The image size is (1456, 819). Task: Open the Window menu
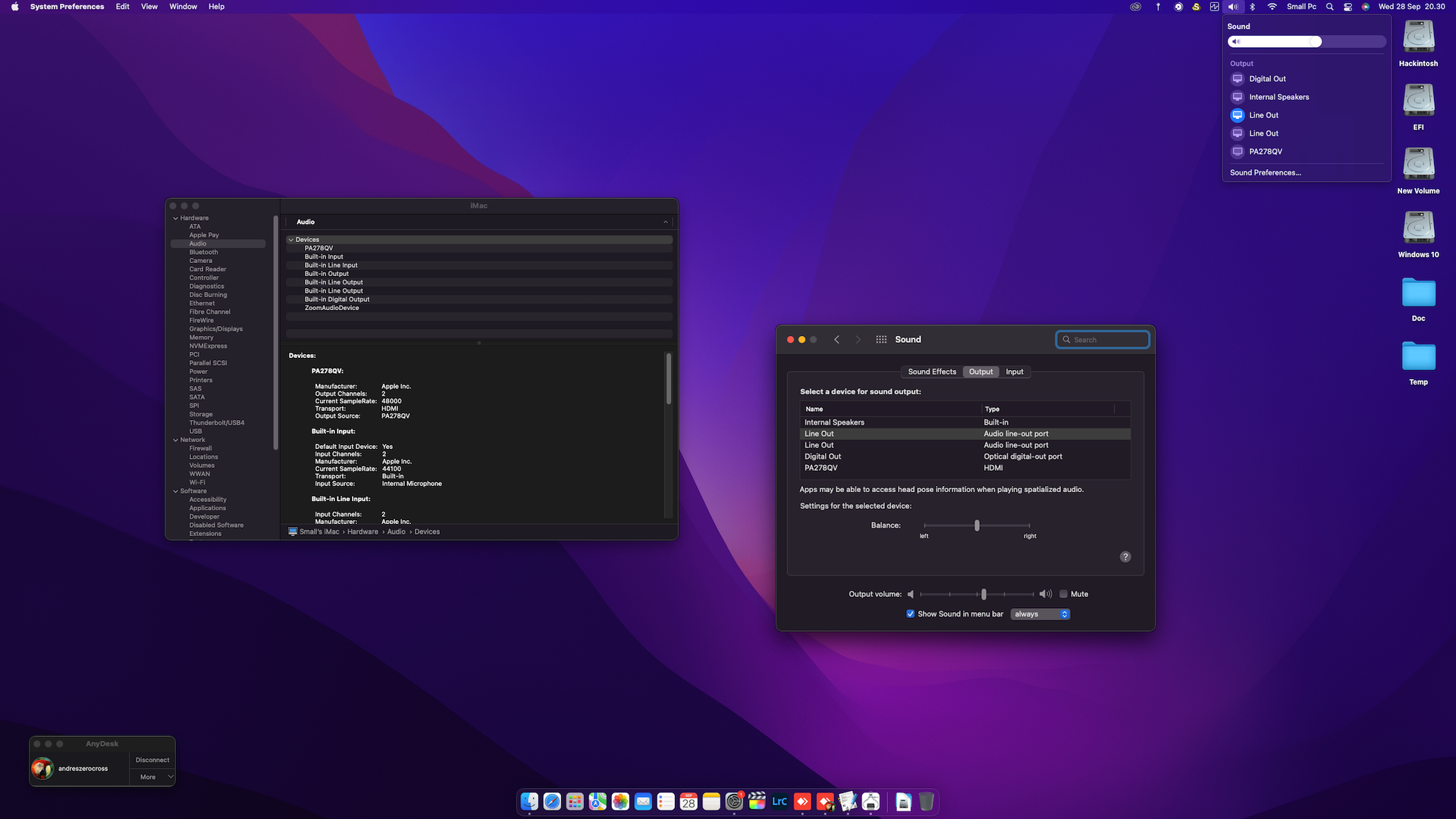click(183, 7)
